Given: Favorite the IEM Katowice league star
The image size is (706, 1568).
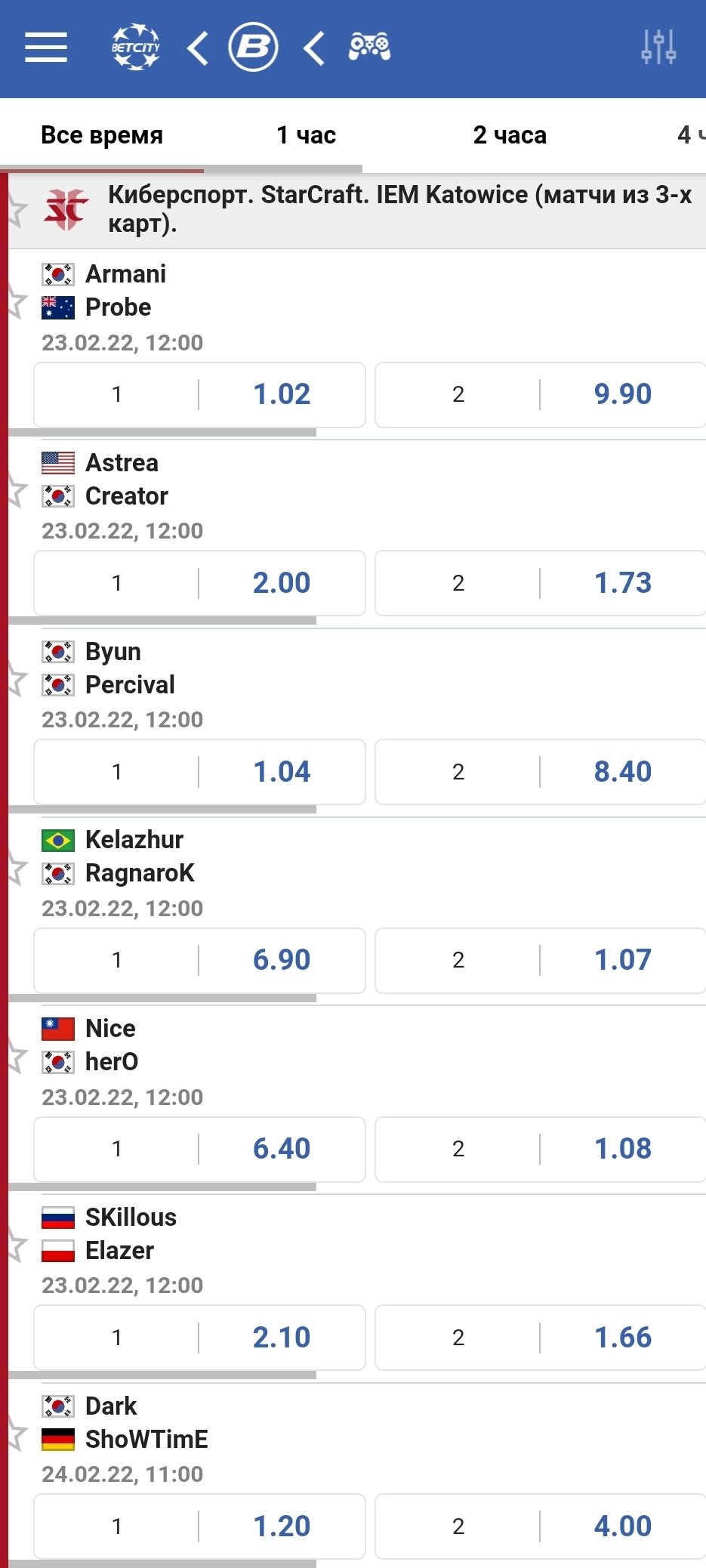Looking at the screenshot, I should click(15, 209).
